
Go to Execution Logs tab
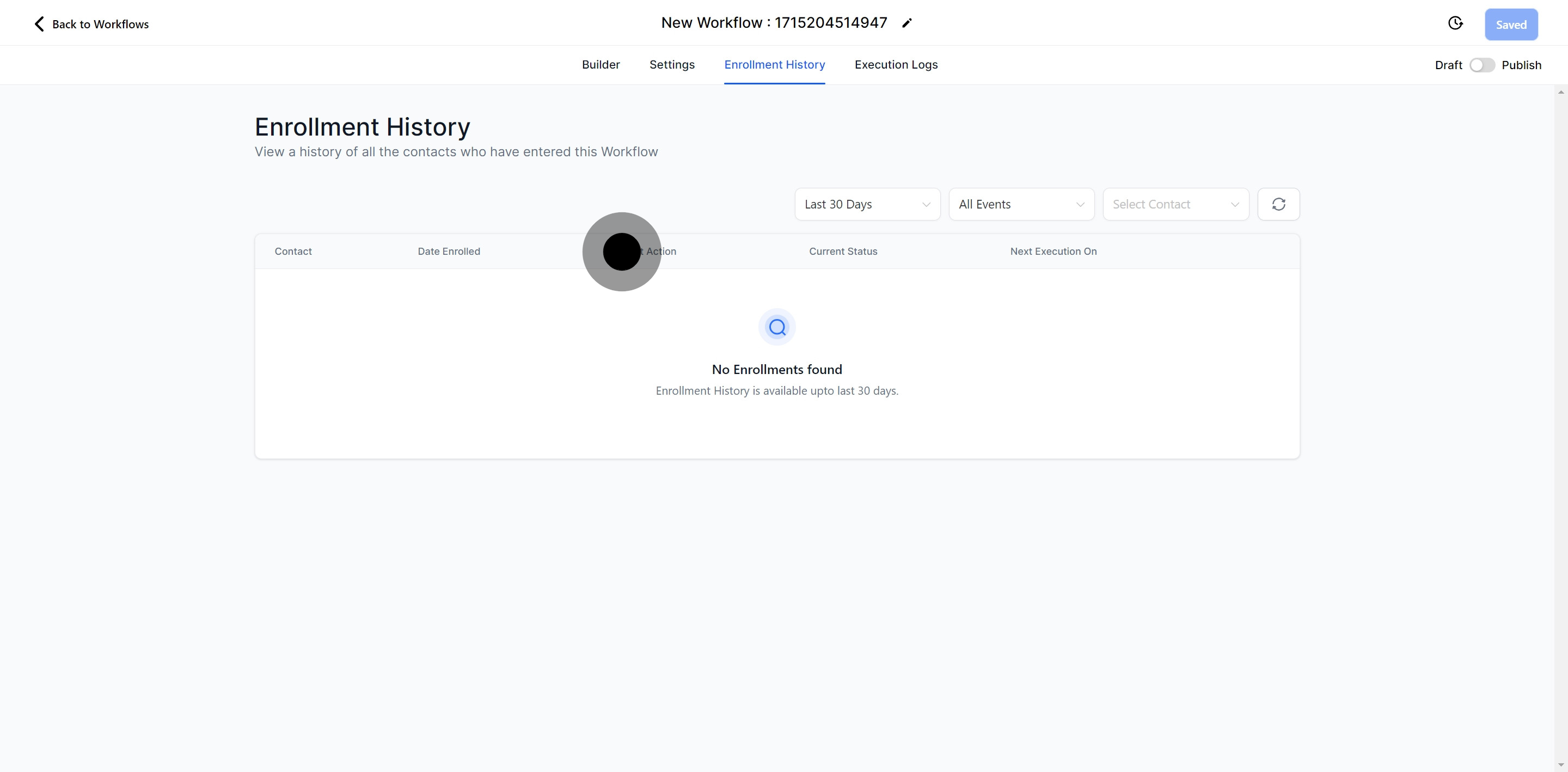tap(896, 65)
